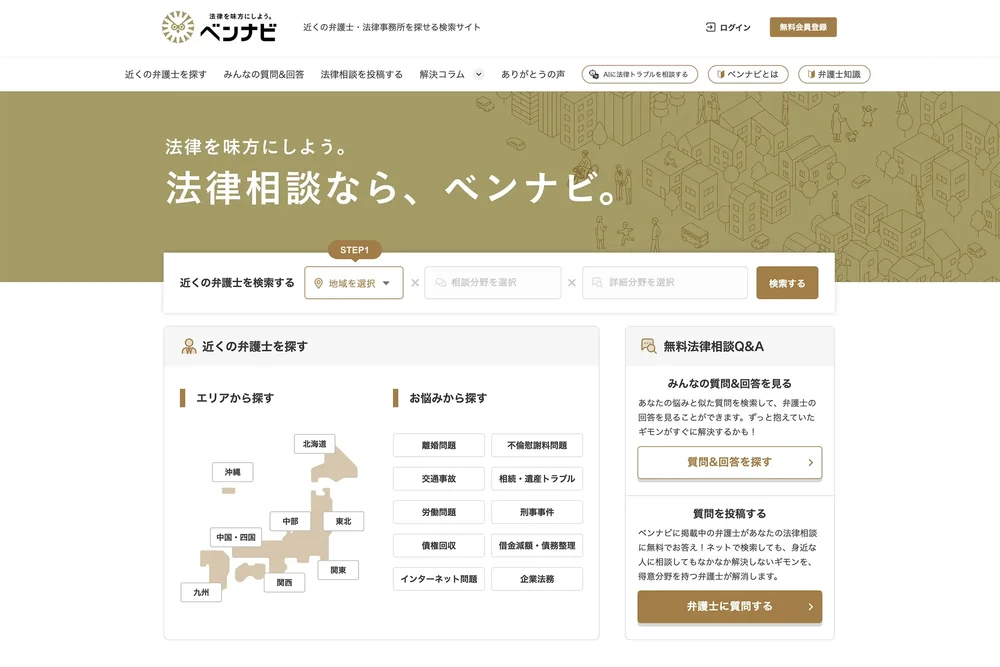This screenshot has height=667, width=1000.
Task: Click the Hokkaido island shape on map
Action: 338,469
